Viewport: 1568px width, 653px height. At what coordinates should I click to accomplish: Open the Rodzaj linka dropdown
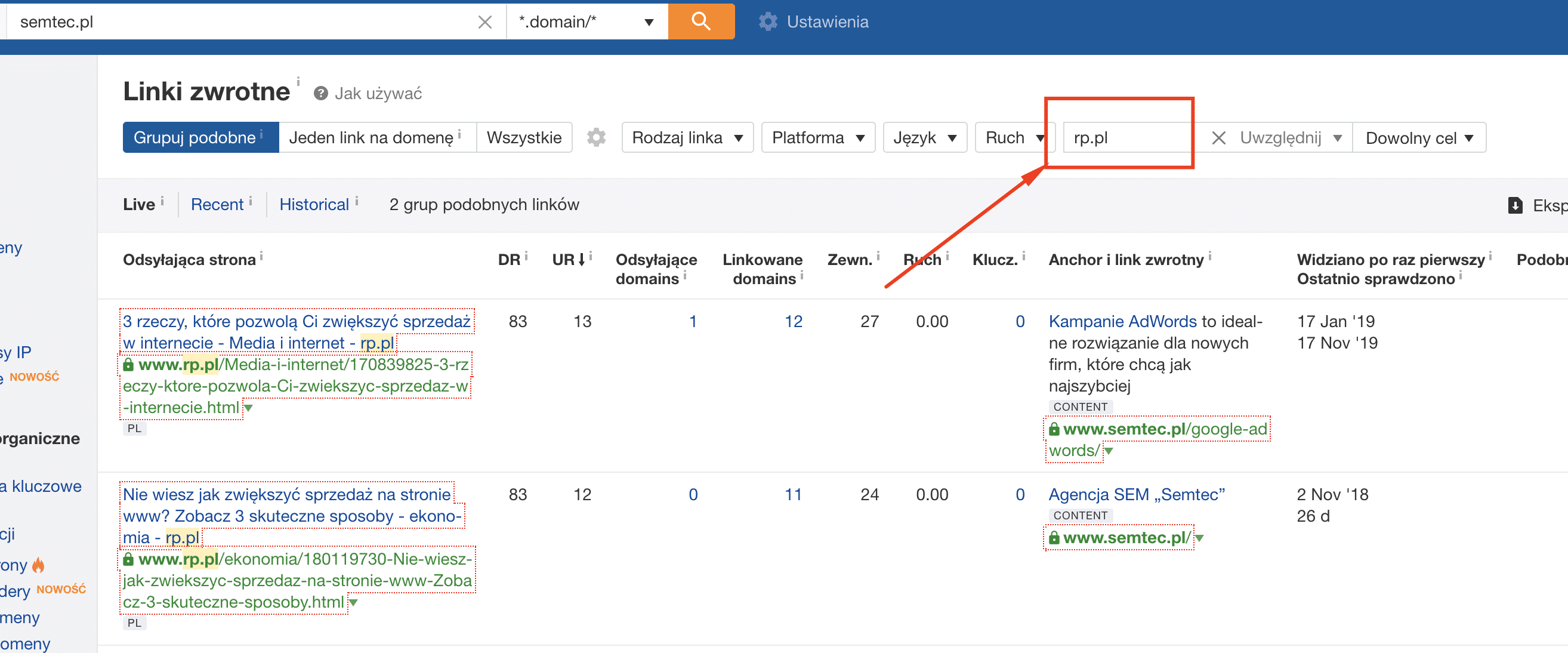[687, 137]
